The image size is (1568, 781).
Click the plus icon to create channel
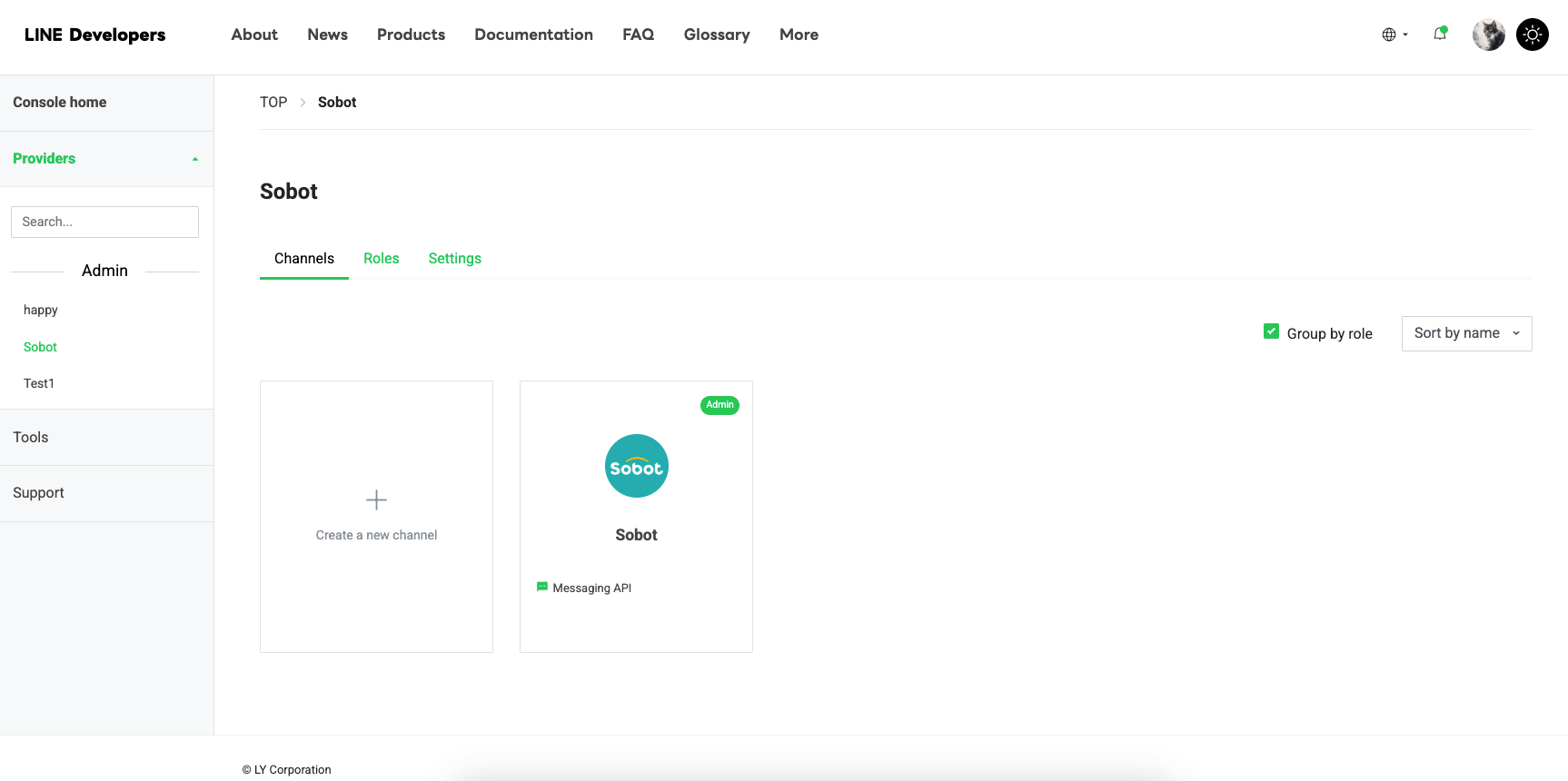376,499
